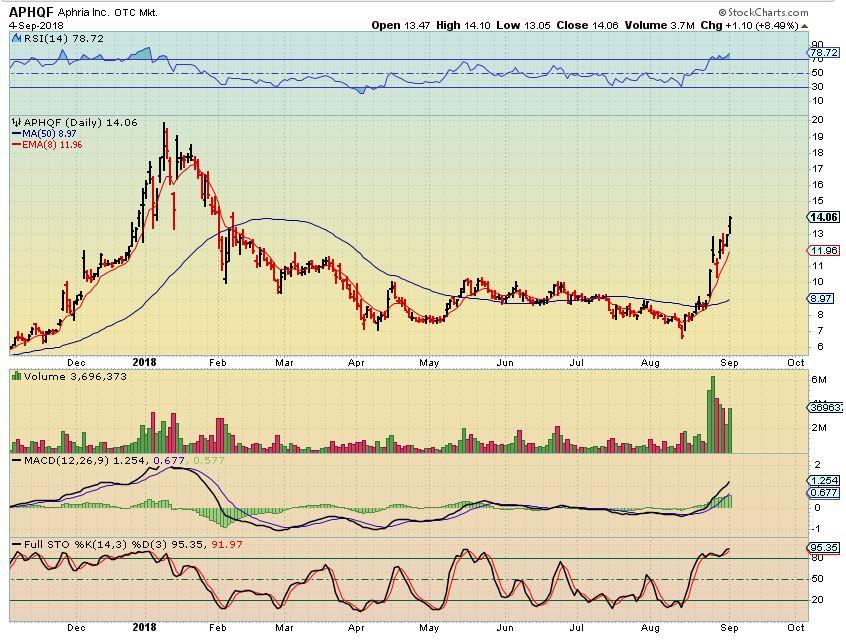Click the MACD(12,26,9) 1.254 legend

(x=78, y=460)
